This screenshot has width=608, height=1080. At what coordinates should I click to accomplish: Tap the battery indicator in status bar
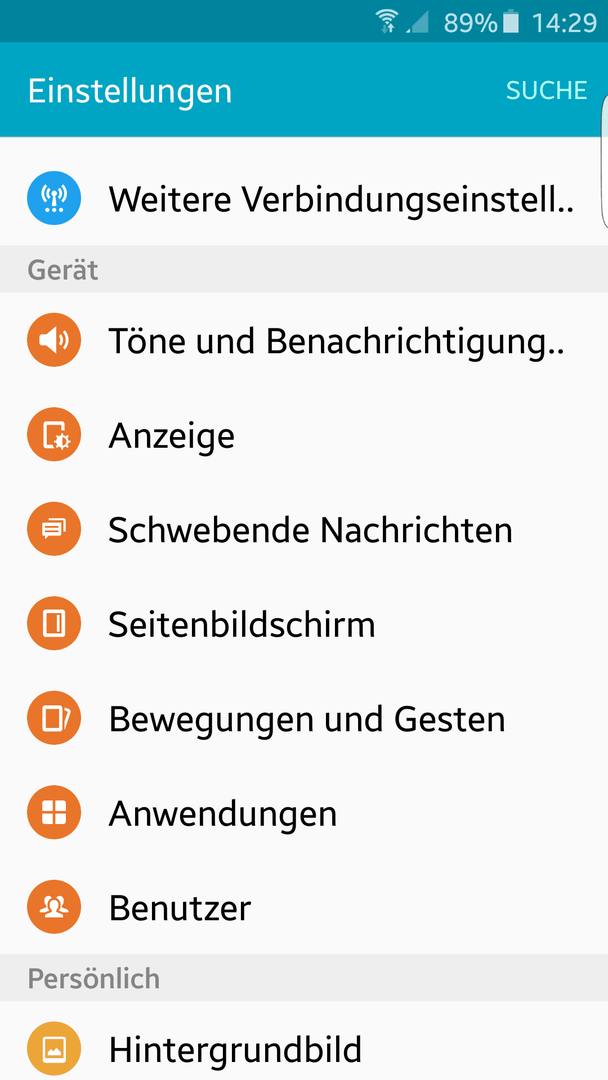pyautogui.click(x=510, y=23)
